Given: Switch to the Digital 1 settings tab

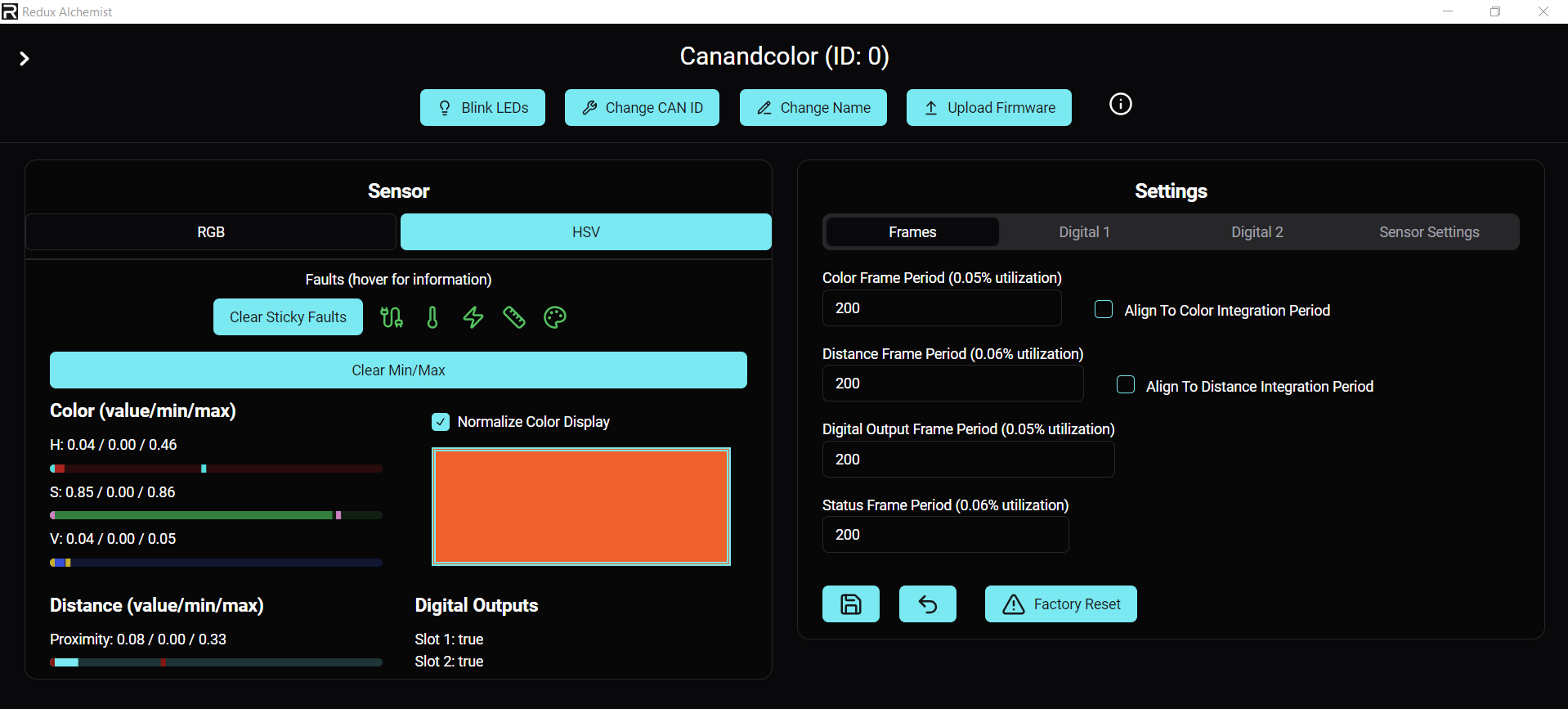Looking at the screenshot, I should coord(1084,232).
